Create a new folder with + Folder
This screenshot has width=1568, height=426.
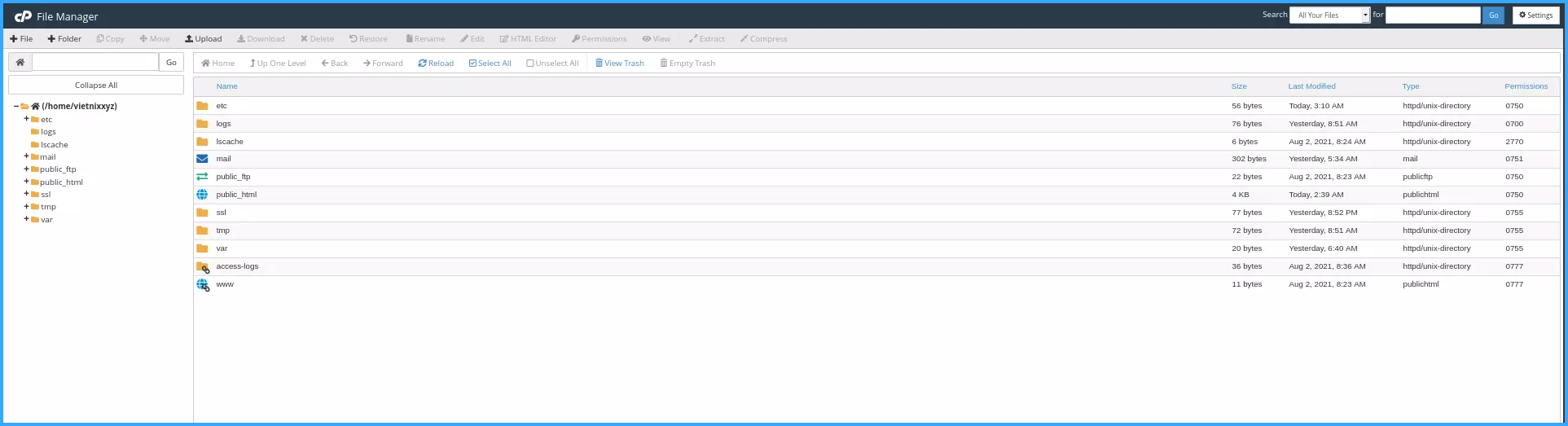64,39
